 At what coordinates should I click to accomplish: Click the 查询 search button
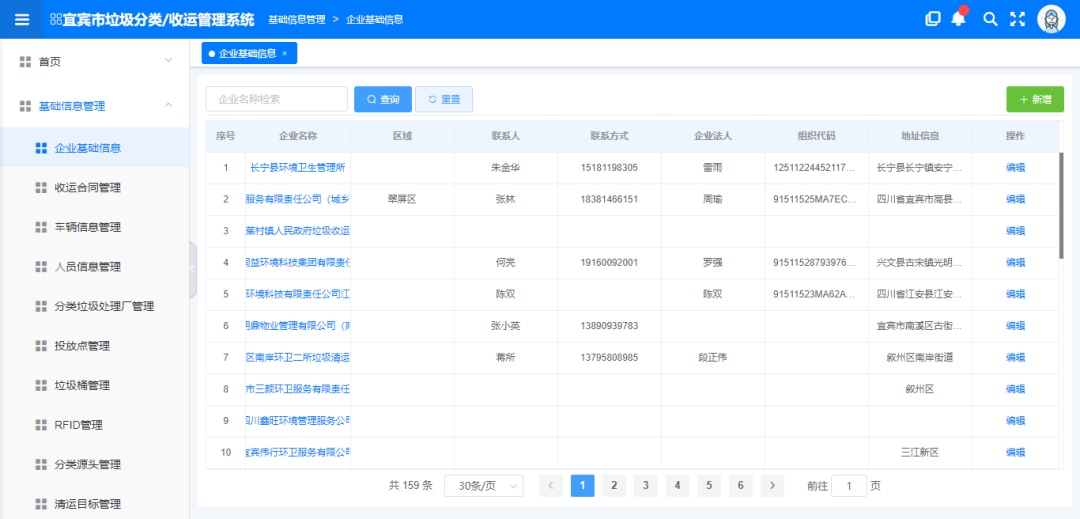tap(383, 99)
